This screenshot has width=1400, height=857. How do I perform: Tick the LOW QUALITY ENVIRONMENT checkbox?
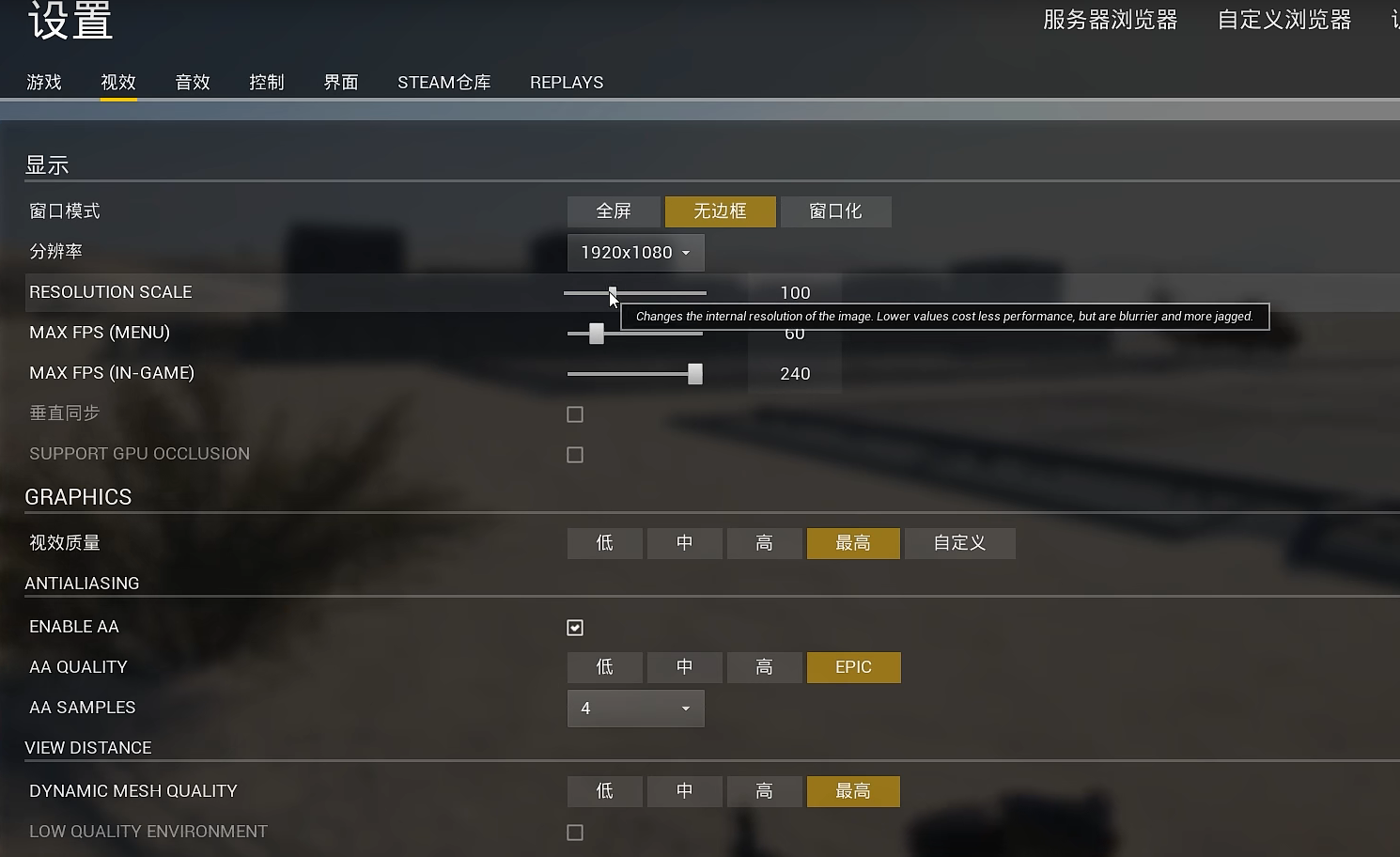pyautogui.click(x=575, y=833)
